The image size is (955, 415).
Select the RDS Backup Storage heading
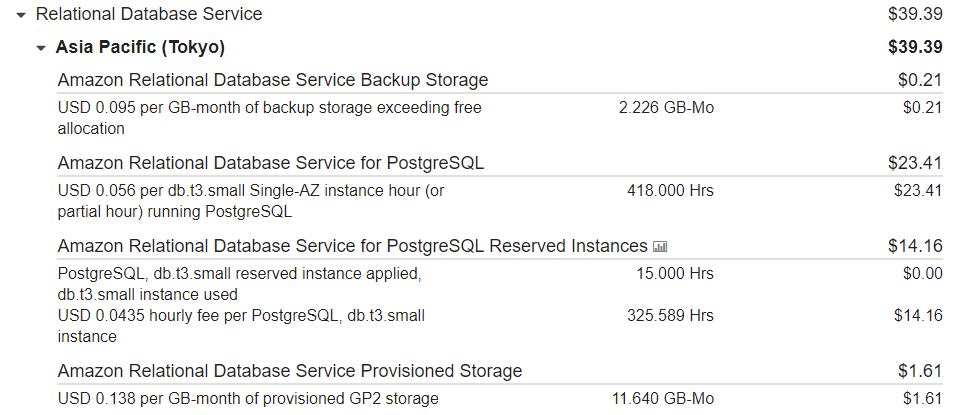click(273, 80)
